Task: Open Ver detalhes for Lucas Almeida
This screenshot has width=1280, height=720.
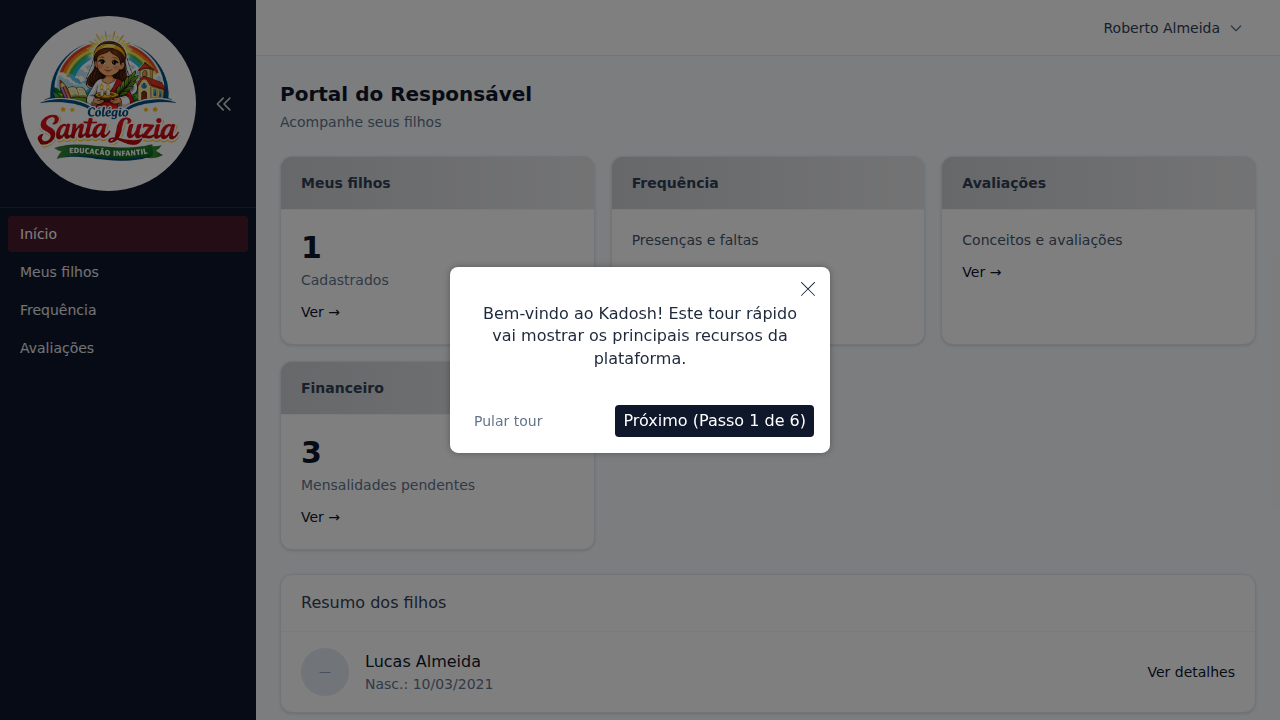Action: [1190, 672]
